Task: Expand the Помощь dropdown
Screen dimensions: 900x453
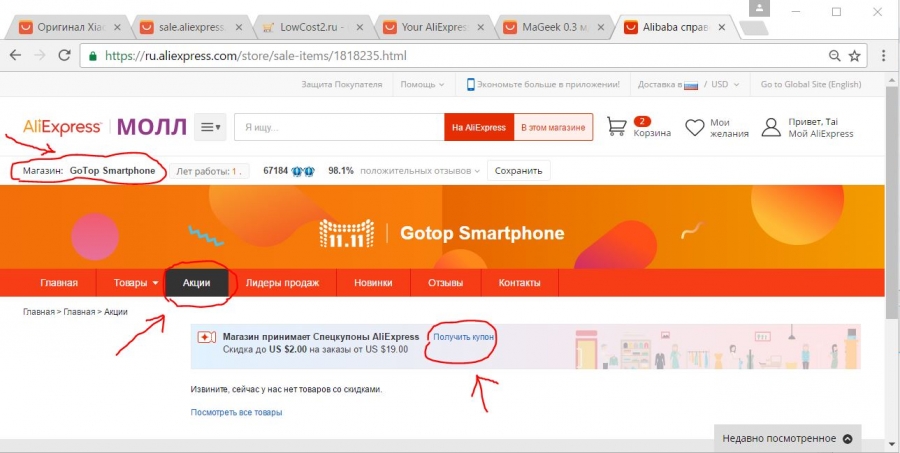Action: point(422,84)
